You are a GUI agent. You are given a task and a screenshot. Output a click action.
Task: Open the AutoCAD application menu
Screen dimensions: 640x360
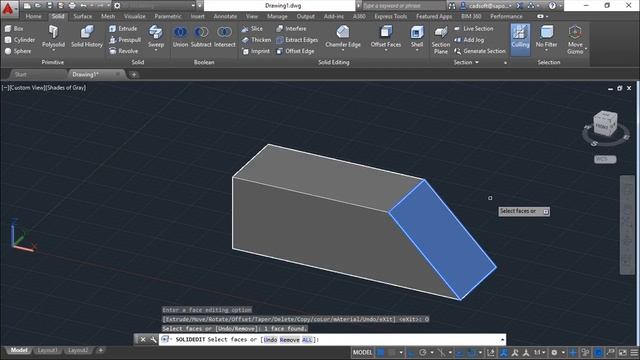[x=8, y=8]
